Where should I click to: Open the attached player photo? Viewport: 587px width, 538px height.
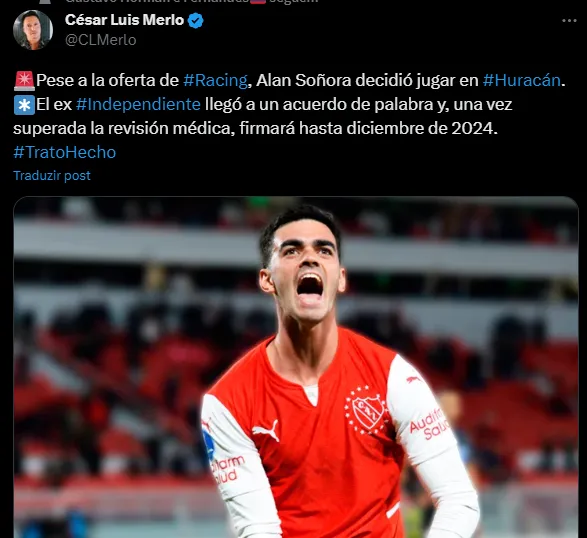(296, 367)
